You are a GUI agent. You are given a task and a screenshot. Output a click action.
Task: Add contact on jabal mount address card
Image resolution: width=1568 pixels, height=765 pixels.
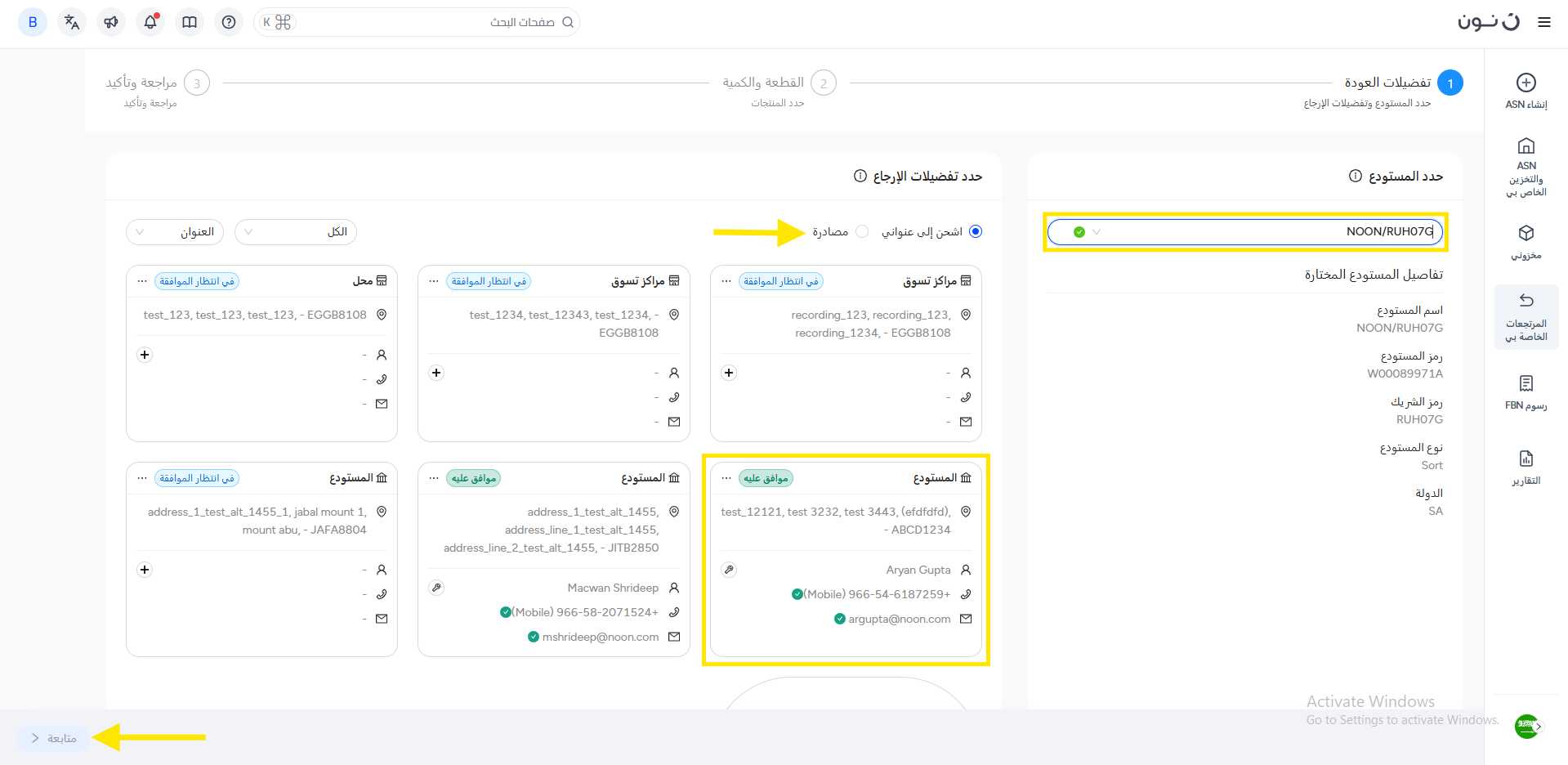click(x=145, y=570)
